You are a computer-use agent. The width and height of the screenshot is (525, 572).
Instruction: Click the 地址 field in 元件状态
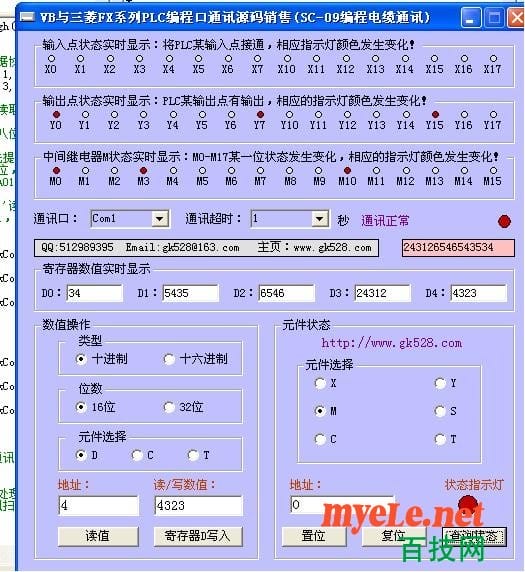coord(342,505)
